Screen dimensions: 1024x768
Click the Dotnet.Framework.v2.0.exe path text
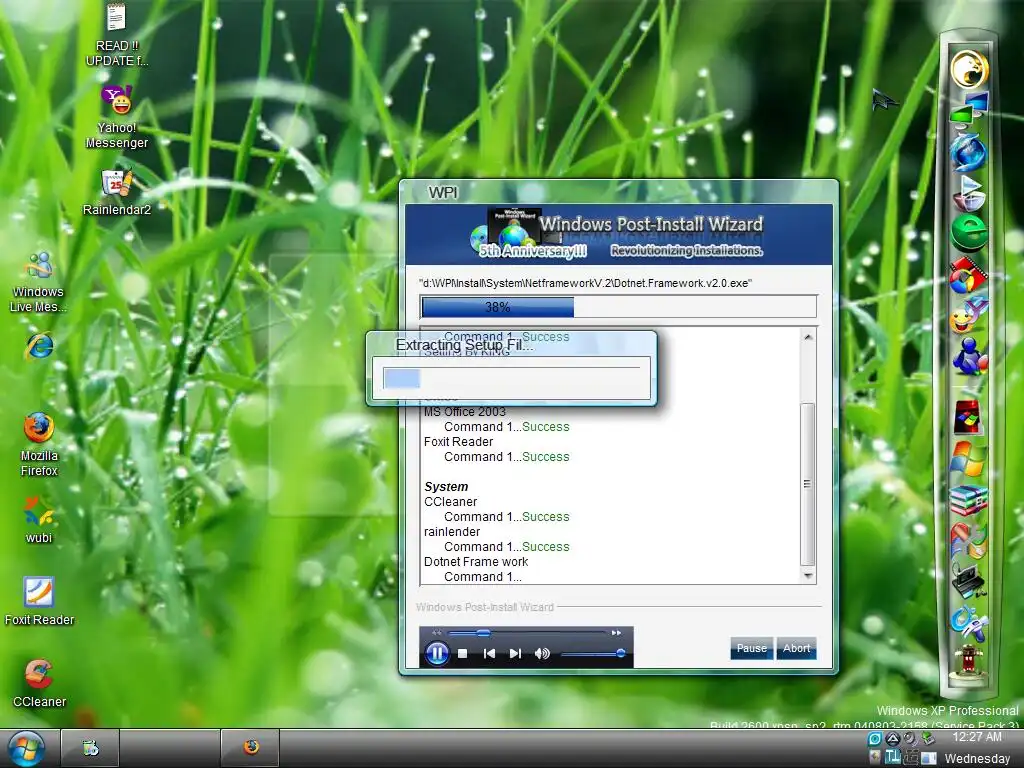(x=585, y=283)
